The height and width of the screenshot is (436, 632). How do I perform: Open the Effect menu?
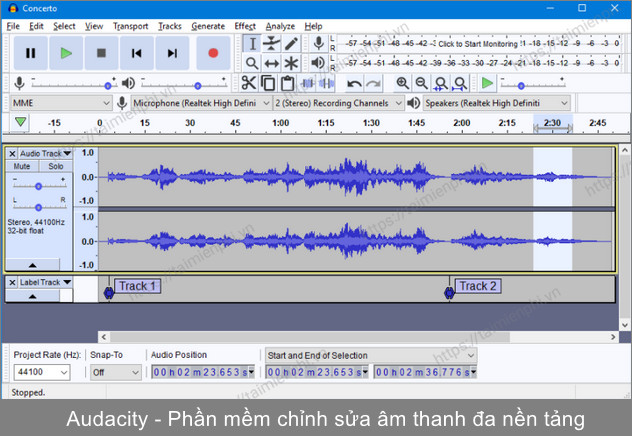(245, 26)
